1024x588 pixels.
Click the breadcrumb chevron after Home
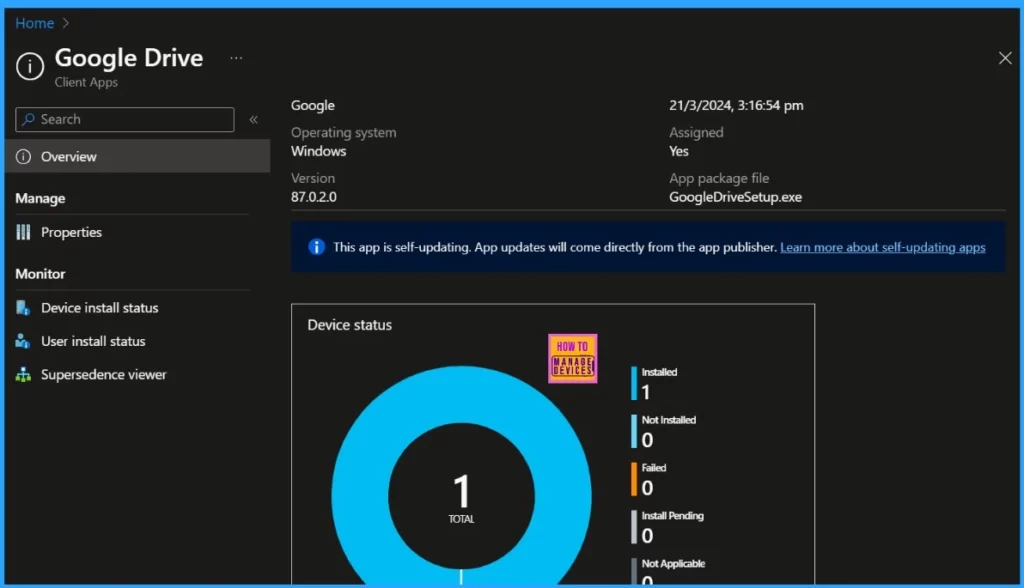(65, 24)
